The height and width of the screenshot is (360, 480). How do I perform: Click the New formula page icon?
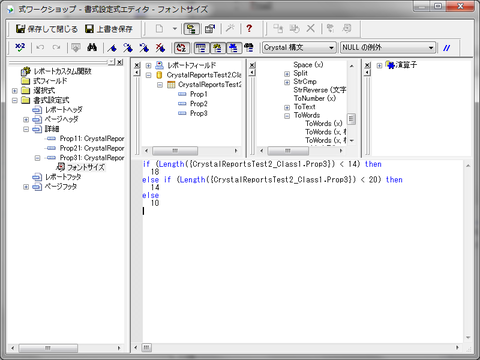tap(160, 29)
